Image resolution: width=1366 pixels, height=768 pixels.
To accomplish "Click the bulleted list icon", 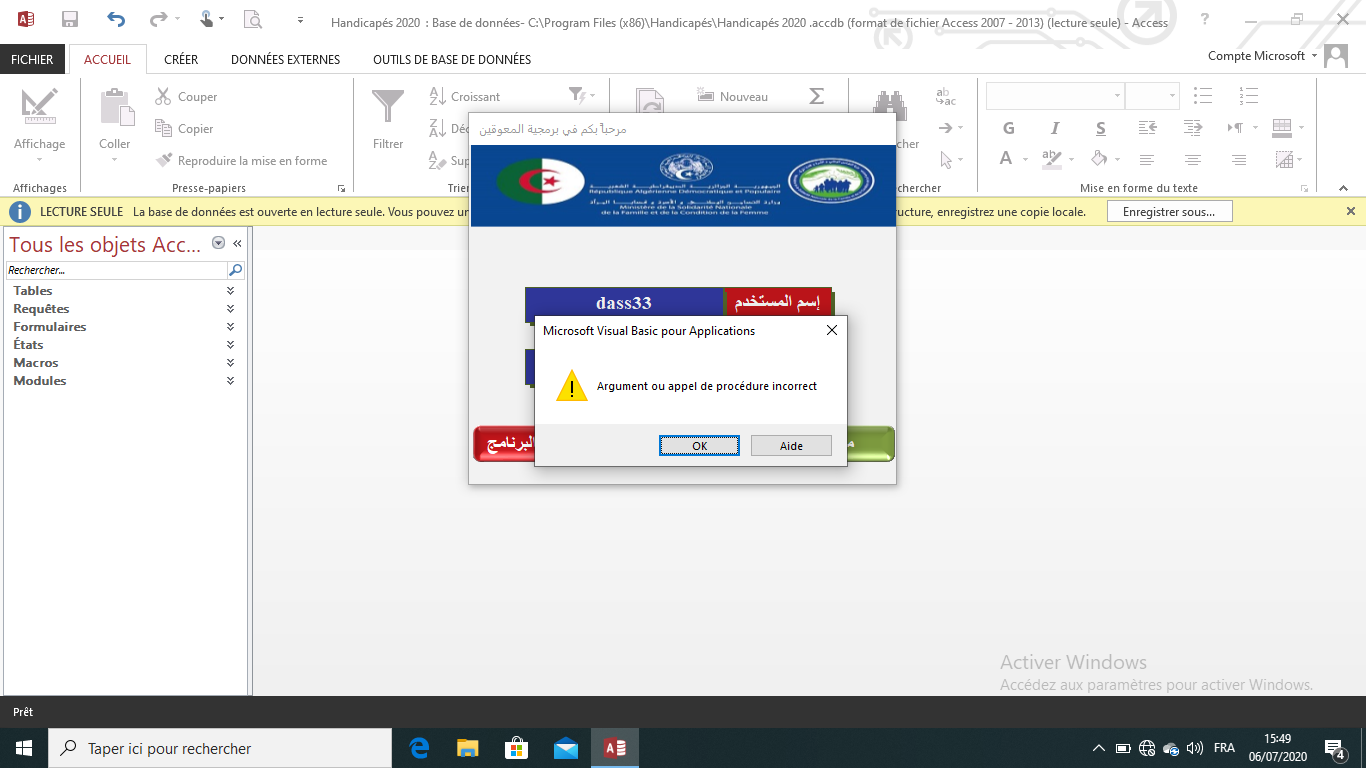I will [x=1203, y=96].
